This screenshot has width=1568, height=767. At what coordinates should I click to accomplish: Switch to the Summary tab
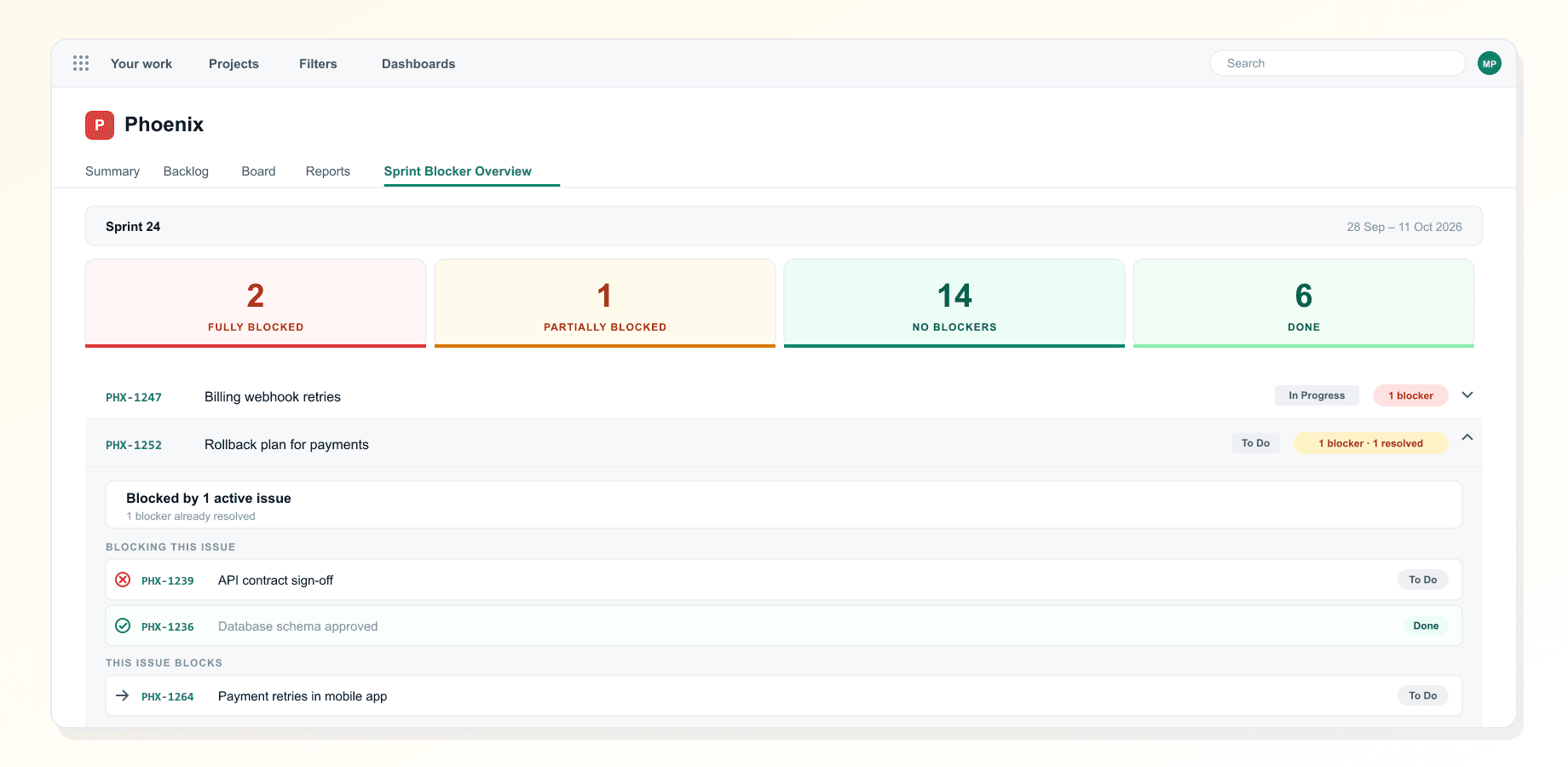(112, 171)
